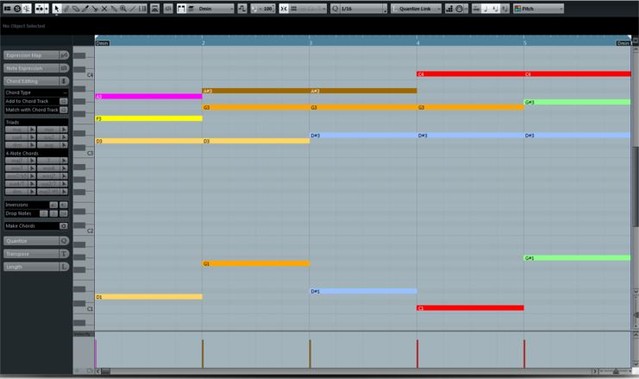Screen dimensions: 639x379
Task: Click the Show Info line icon
Action: pos(7,8)
